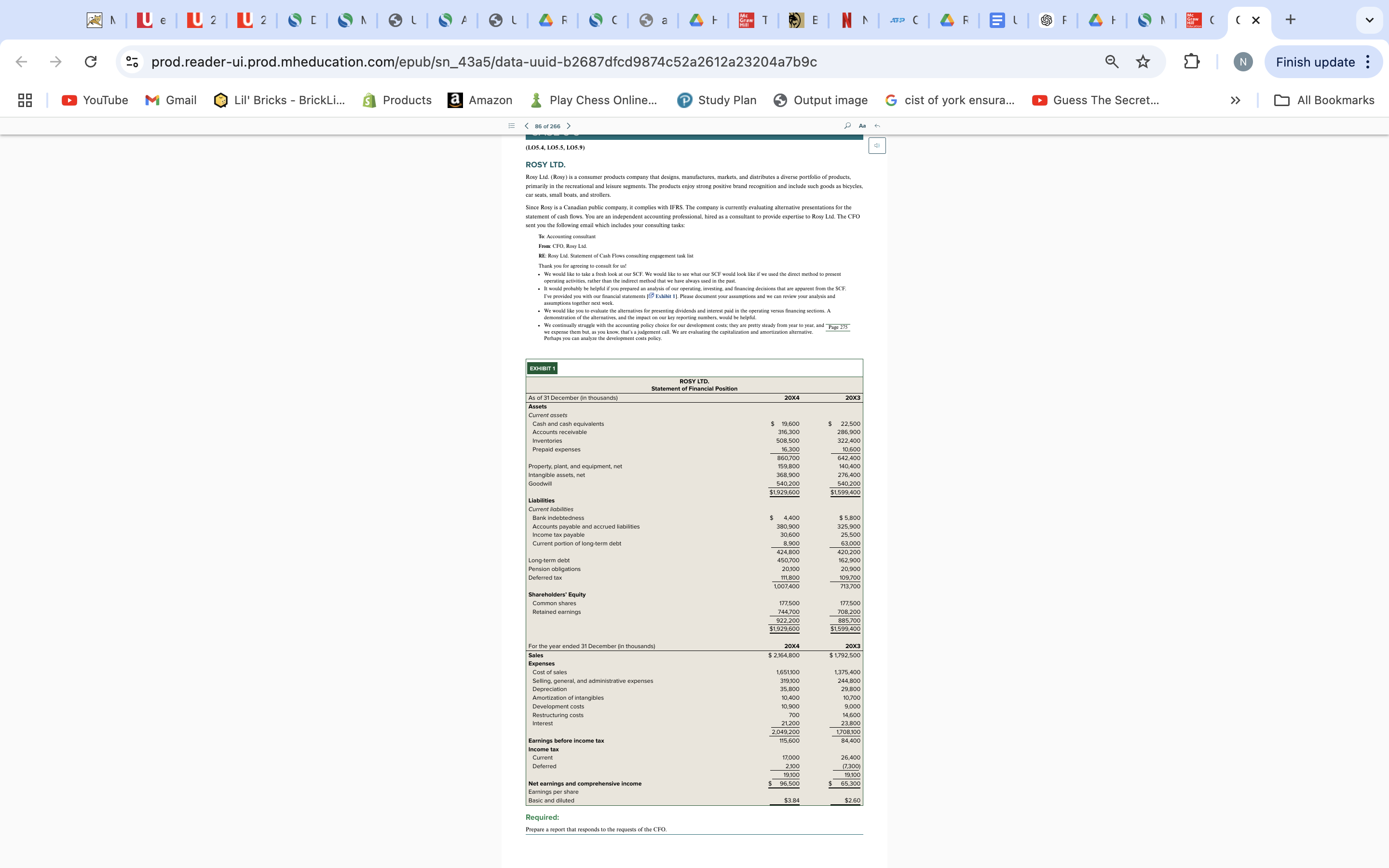Show the hidden bookmarks overflow chevron
Image resolution: width=1389 pixels, height=868 pixels.
pos(1235,100)
